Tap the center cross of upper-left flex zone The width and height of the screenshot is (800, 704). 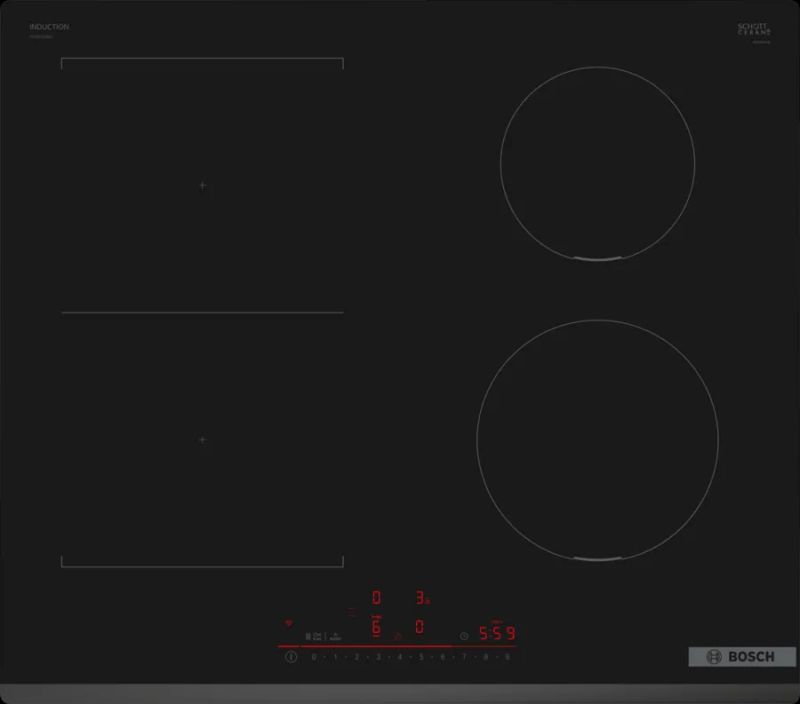click(x=203, y=186)
